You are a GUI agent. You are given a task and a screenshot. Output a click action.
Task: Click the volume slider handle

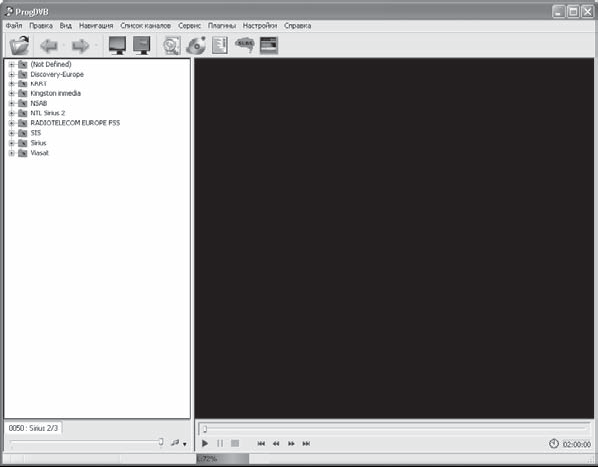161,442
